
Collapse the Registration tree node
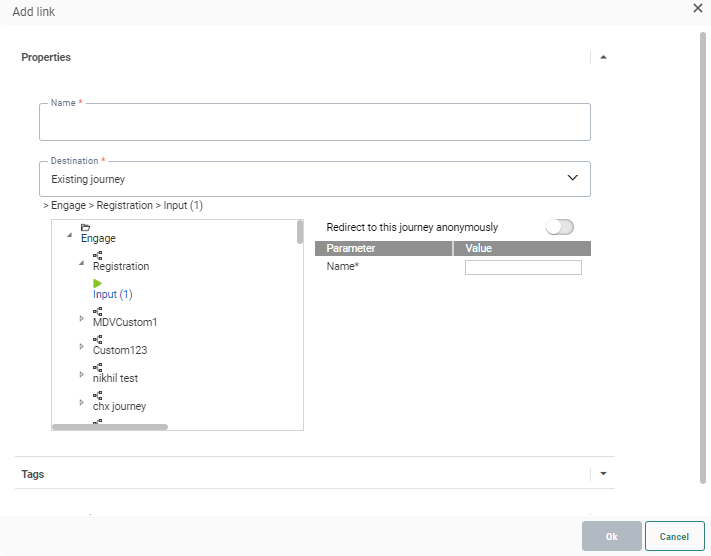pos(82,263)
